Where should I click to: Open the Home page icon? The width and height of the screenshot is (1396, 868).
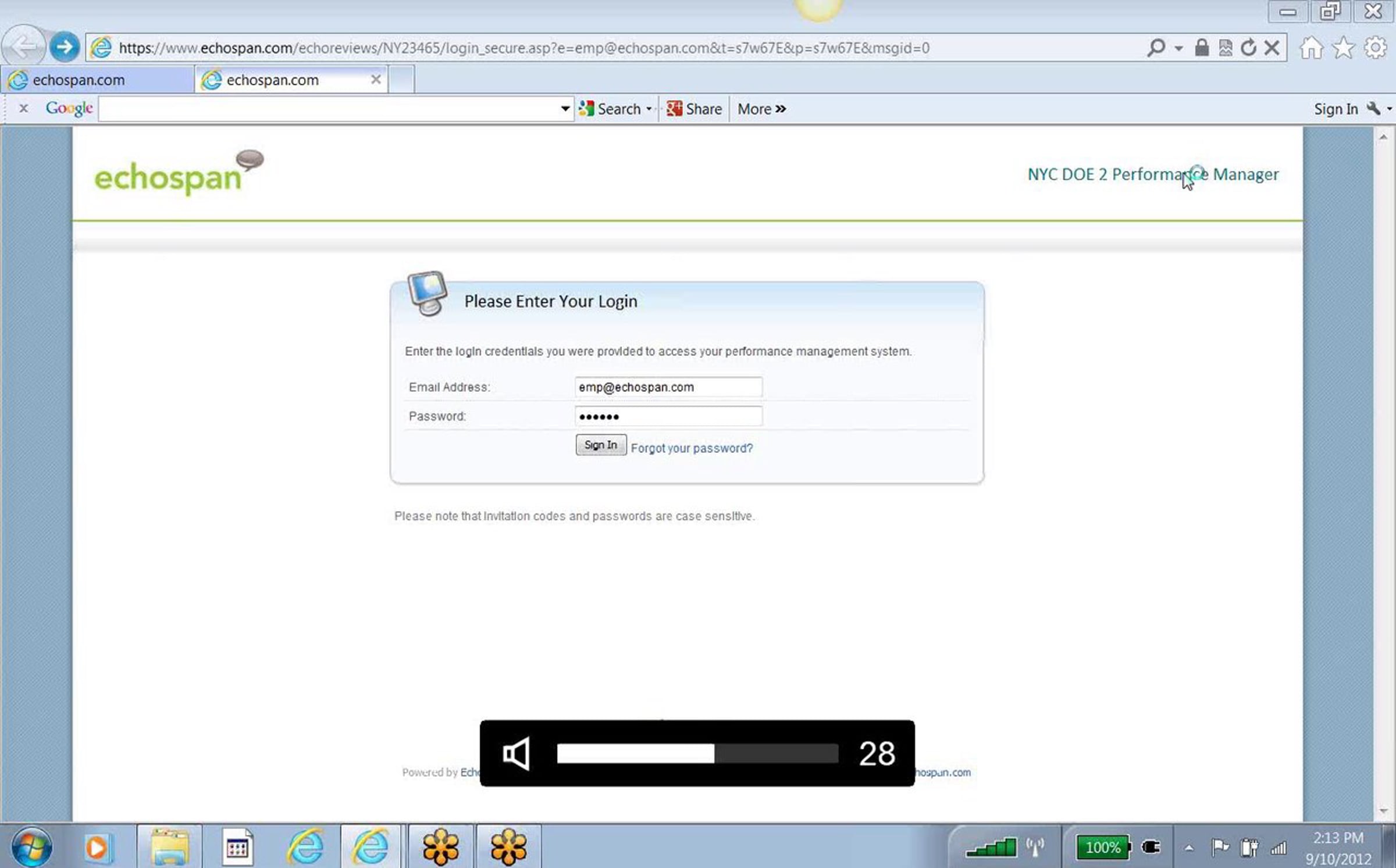coord(1311,48)
